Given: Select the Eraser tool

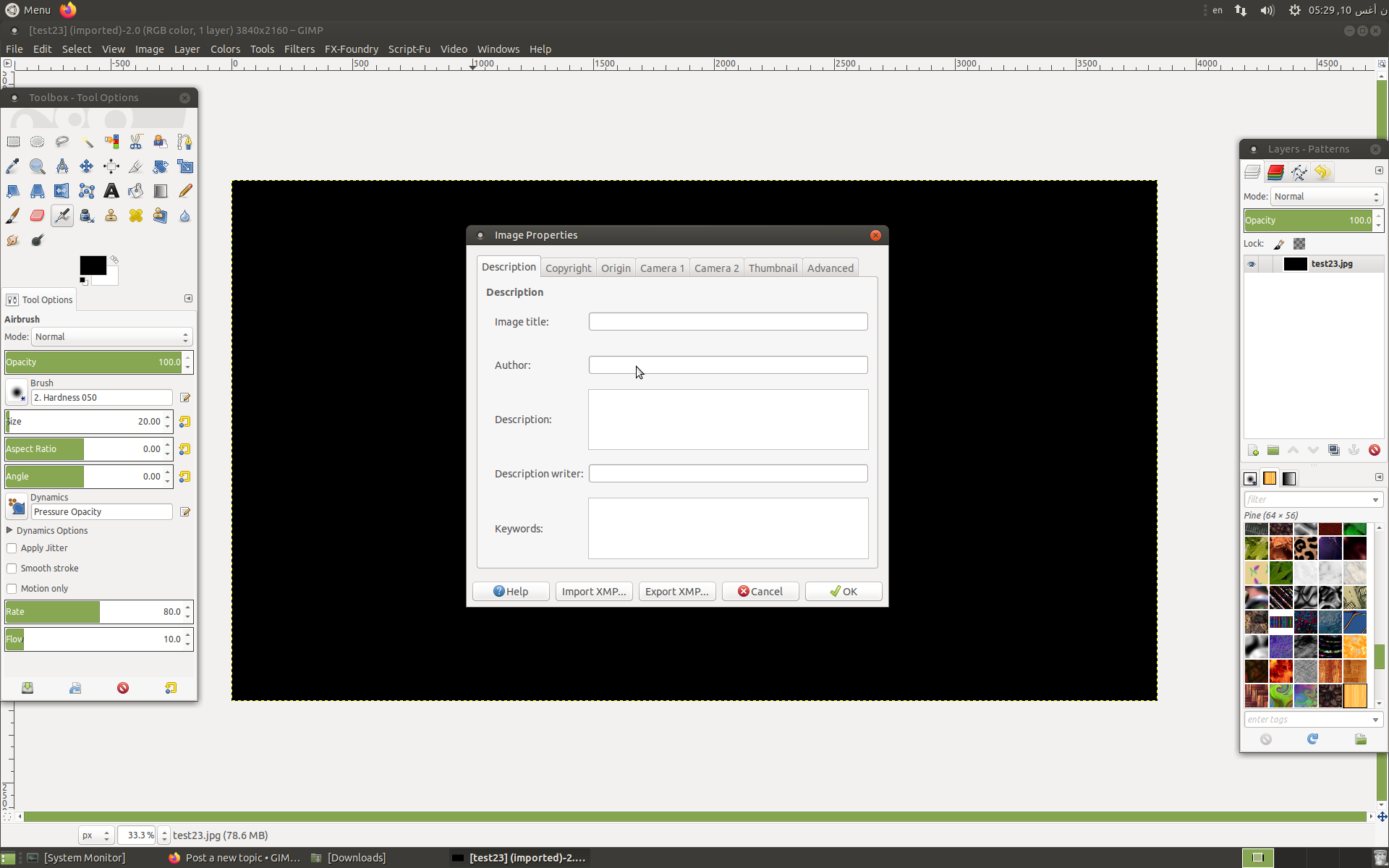Looking at the screenshot, I should click(x=38, y=216).
